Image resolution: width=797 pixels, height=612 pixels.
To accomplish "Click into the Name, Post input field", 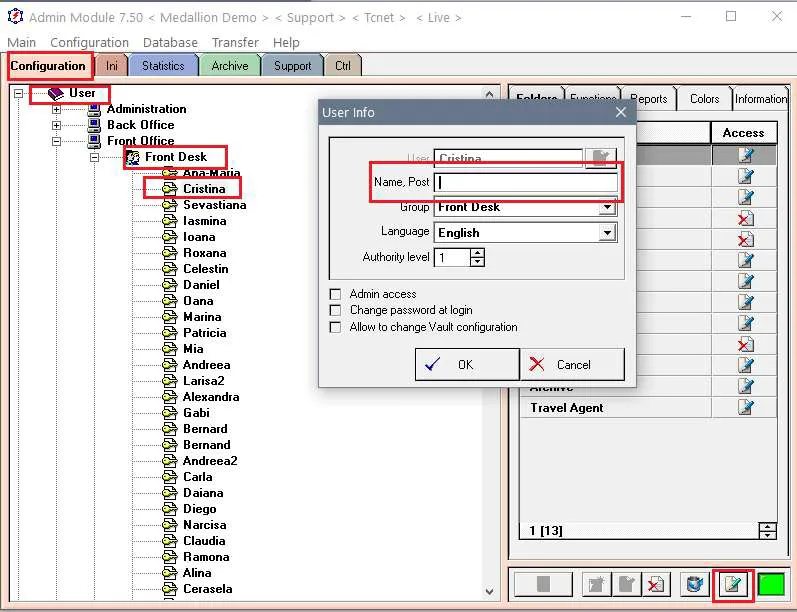I will (526, 182).
